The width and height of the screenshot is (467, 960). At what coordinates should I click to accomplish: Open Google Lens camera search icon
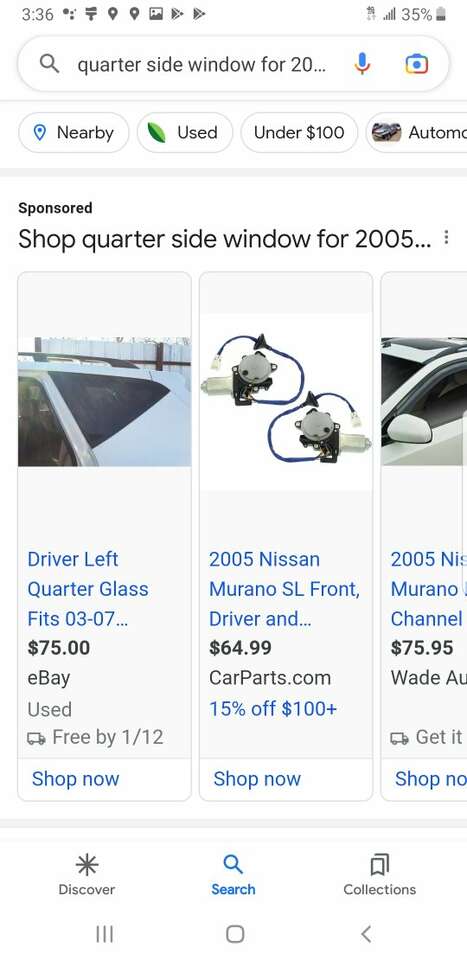coord(417,64)
